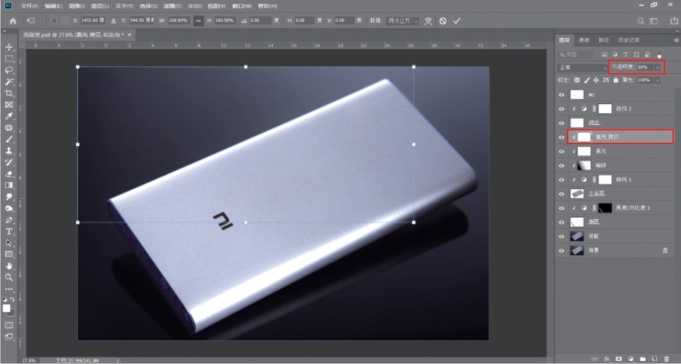Click the Delete layer trash icon

667,359
